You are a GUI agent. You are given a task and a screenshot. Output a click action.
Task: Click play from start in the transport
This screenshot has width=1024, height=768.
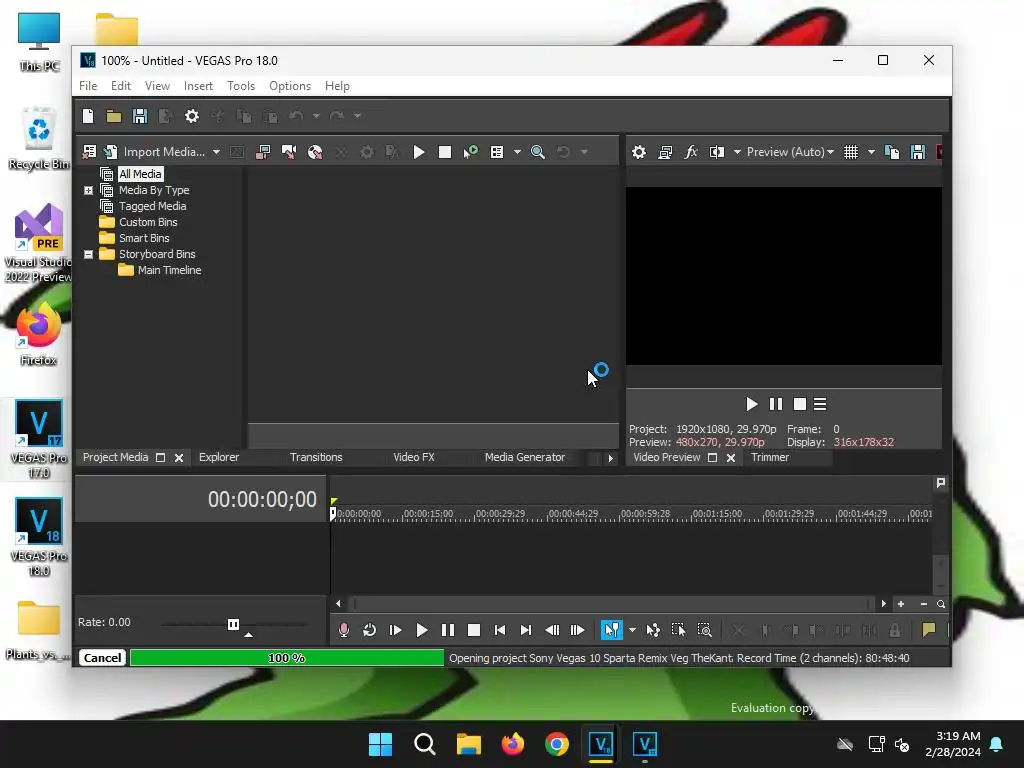(x=396, y=630)
